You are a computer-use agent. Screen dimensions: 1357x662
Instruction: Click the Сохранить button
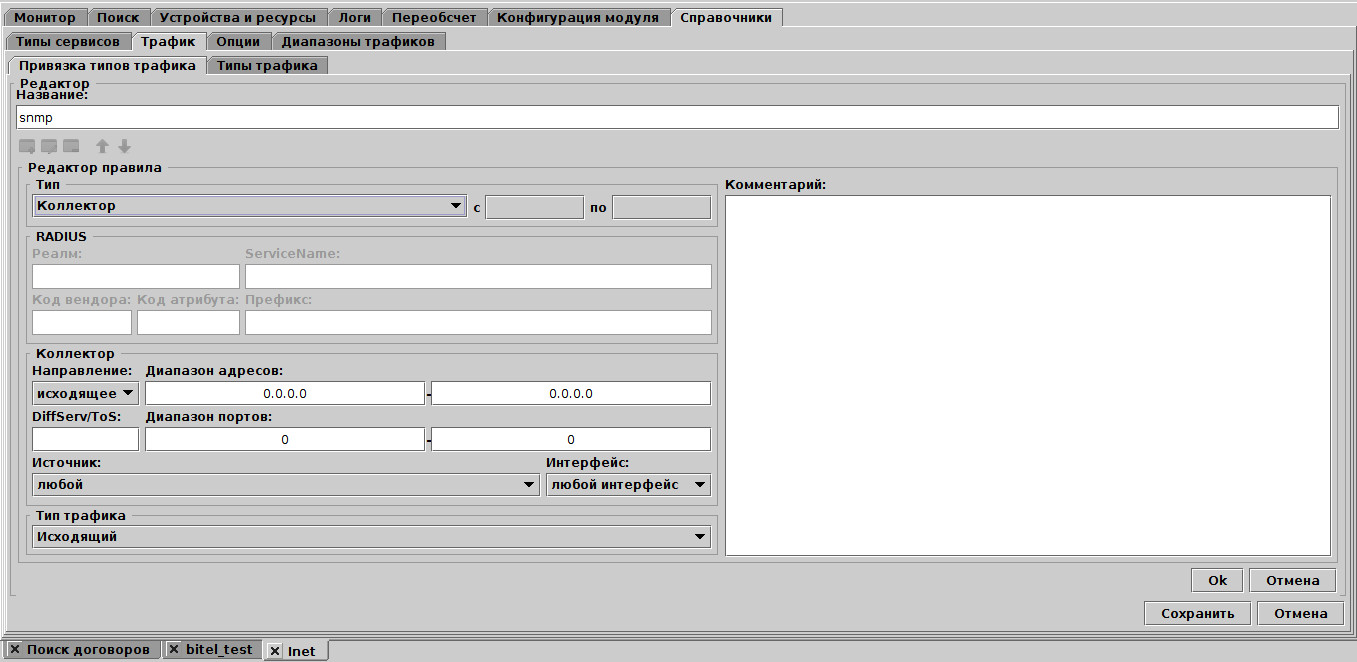[x=1197, y=613]
